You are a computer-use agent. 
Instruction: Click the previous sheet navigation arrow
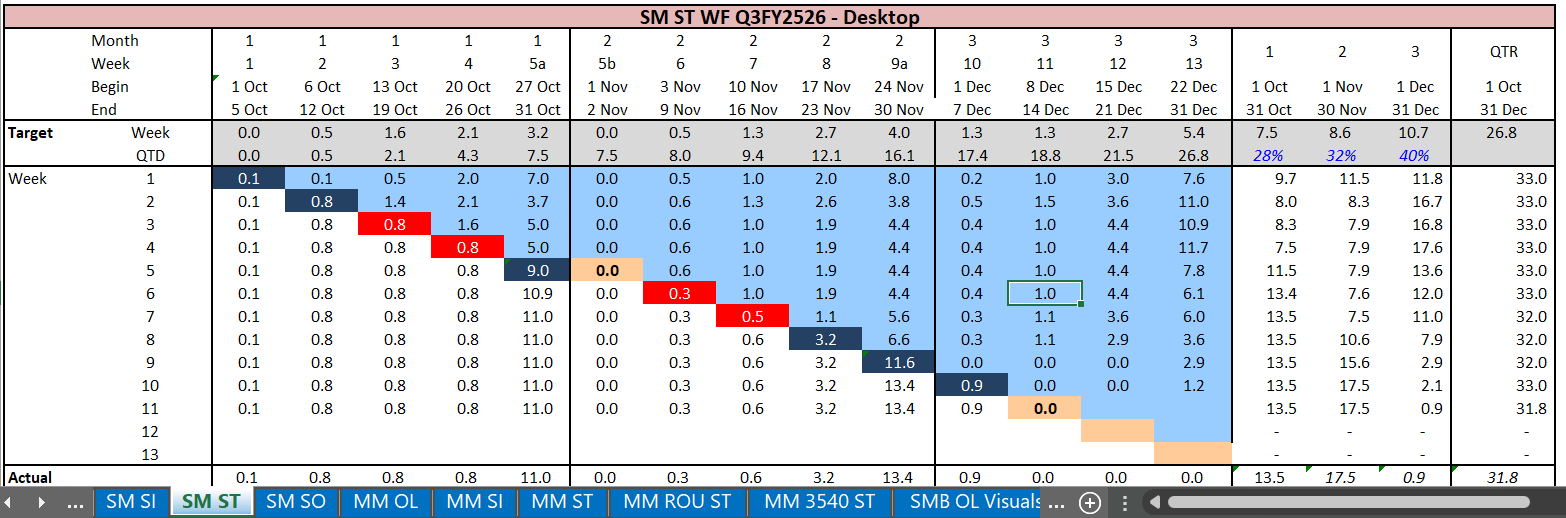click(x=13, y=502)
